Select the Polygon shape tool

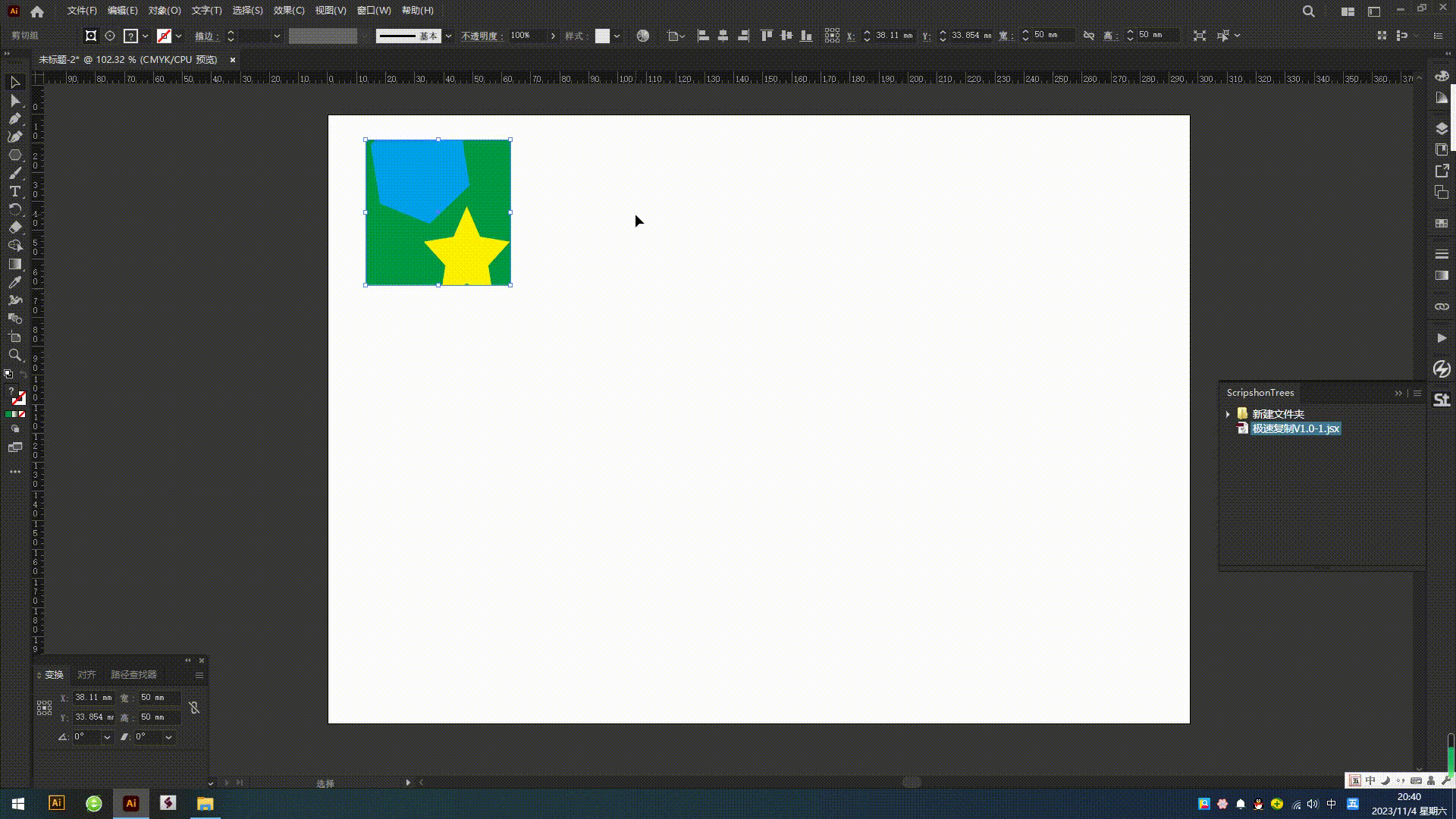(x=14, y=155)
